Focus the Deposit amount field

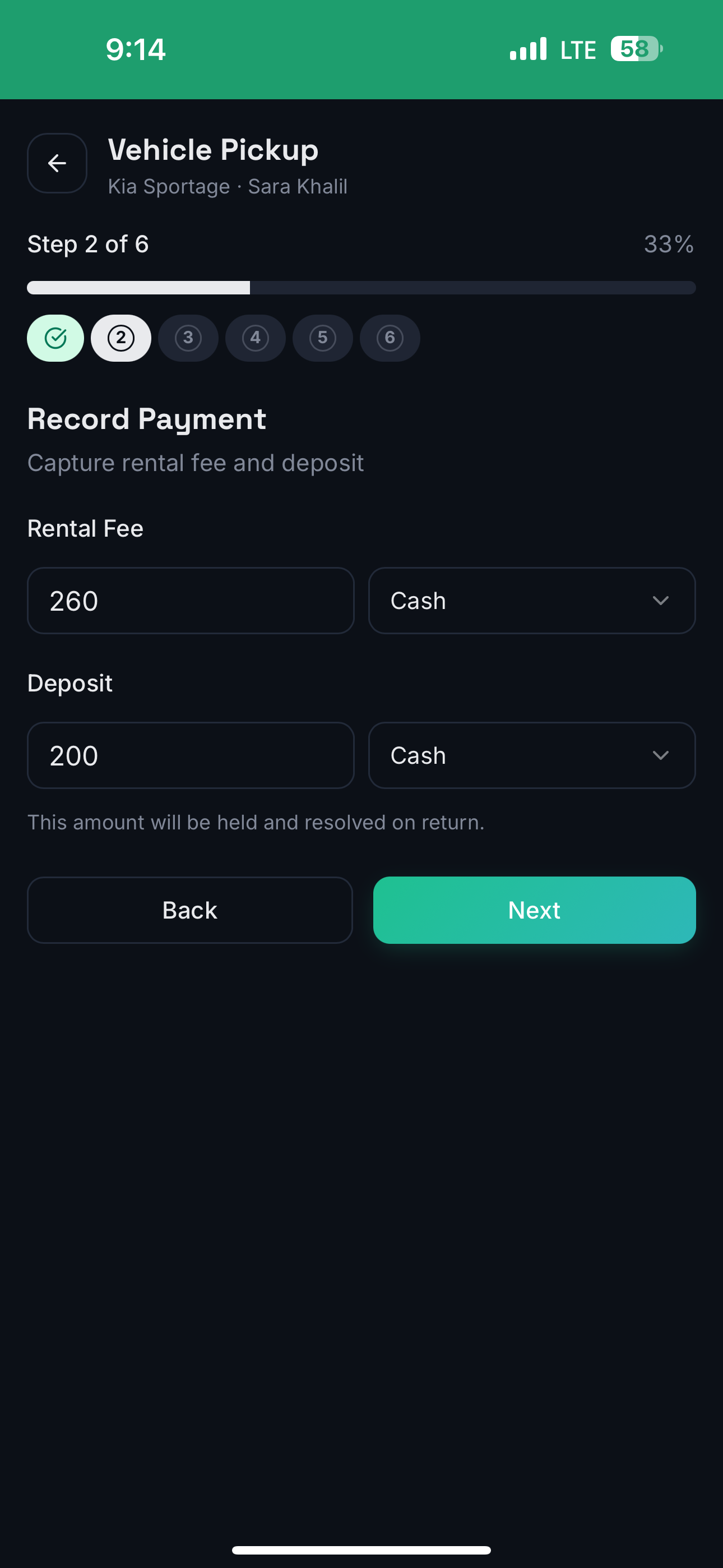pos(191,755)
